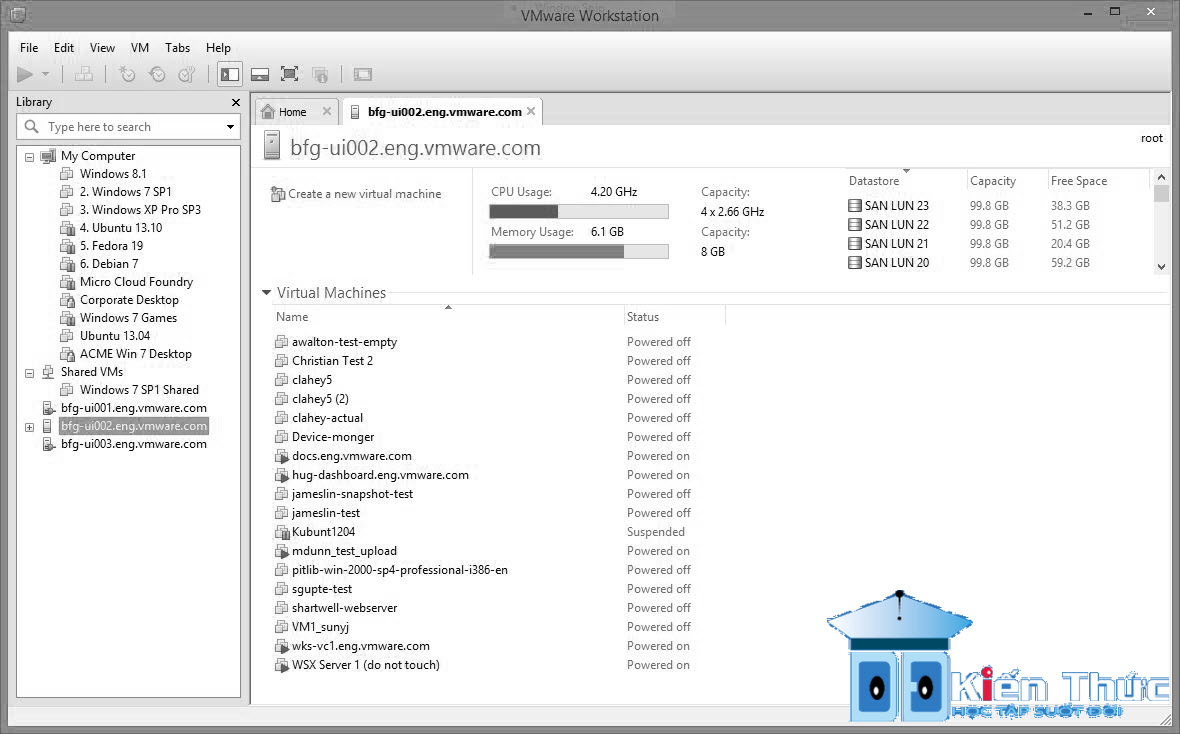Select Windows 8.1 in the library

113,174
